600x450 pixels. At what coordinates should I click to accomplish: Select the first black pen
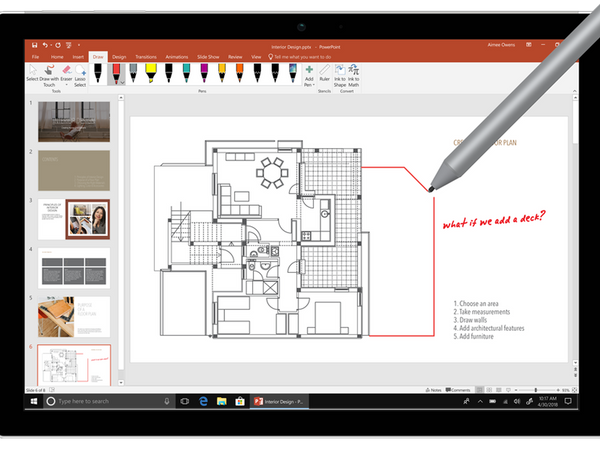coord(98,73)
